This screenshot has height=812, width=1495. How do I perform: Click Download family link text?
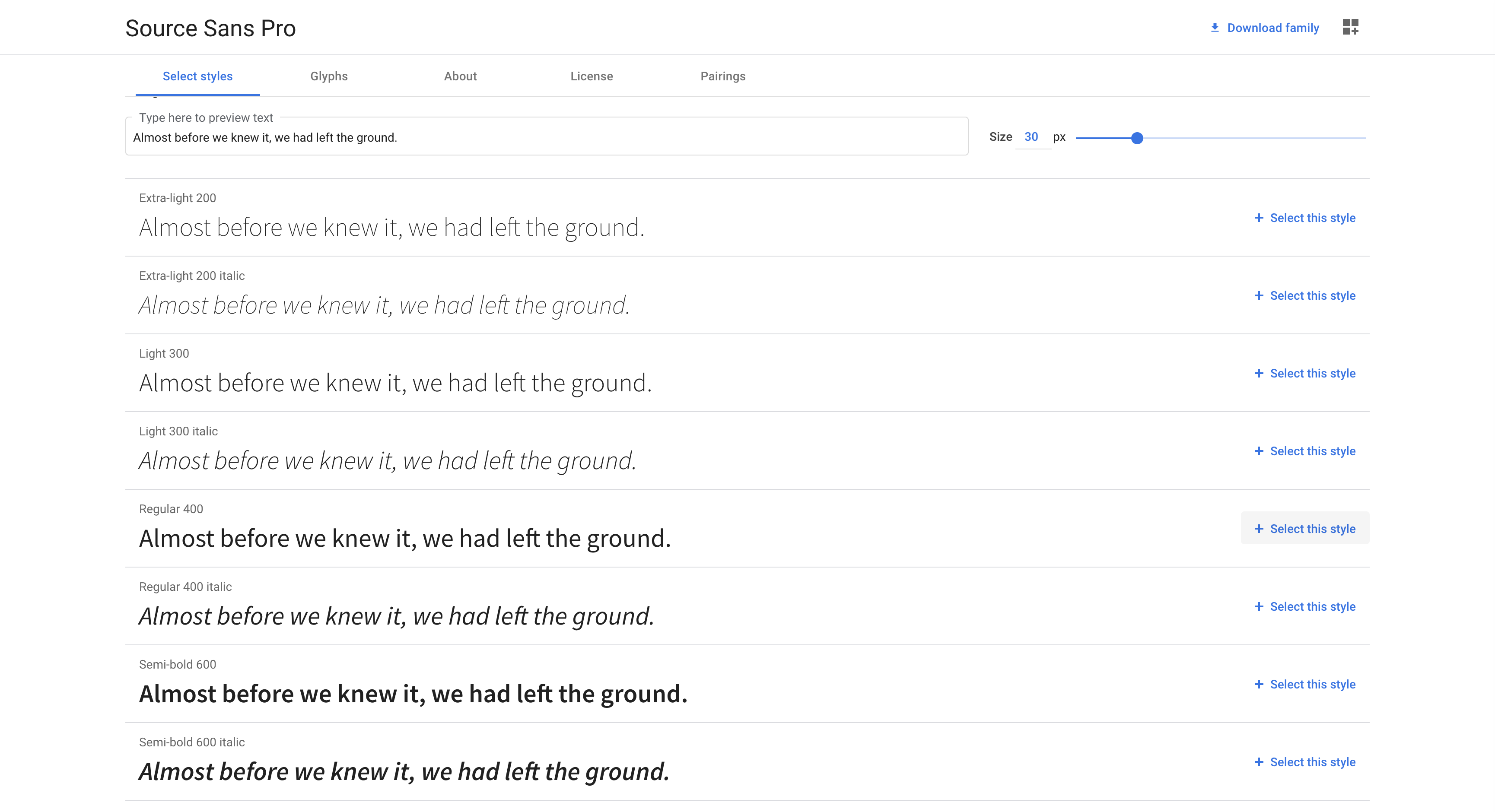(x=1273, y=28)
